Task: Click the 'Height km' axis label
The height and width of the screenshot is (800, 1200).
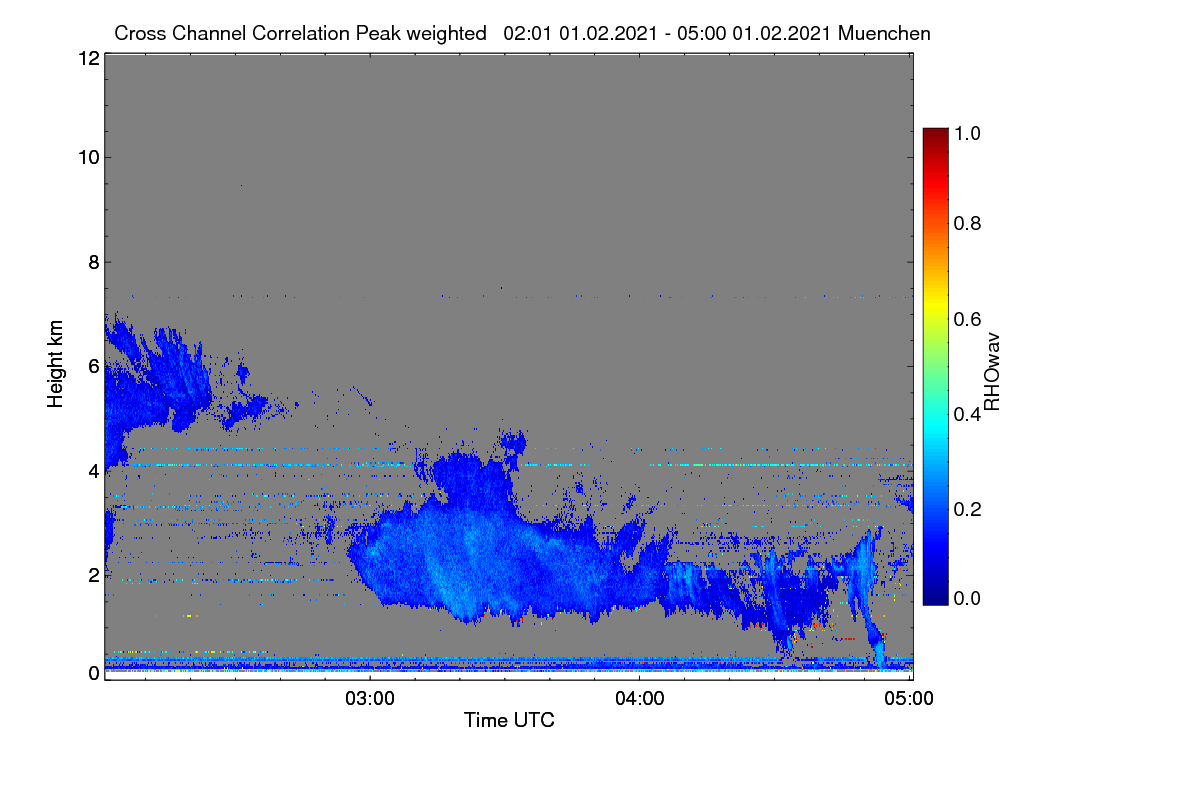Action: 56,363
